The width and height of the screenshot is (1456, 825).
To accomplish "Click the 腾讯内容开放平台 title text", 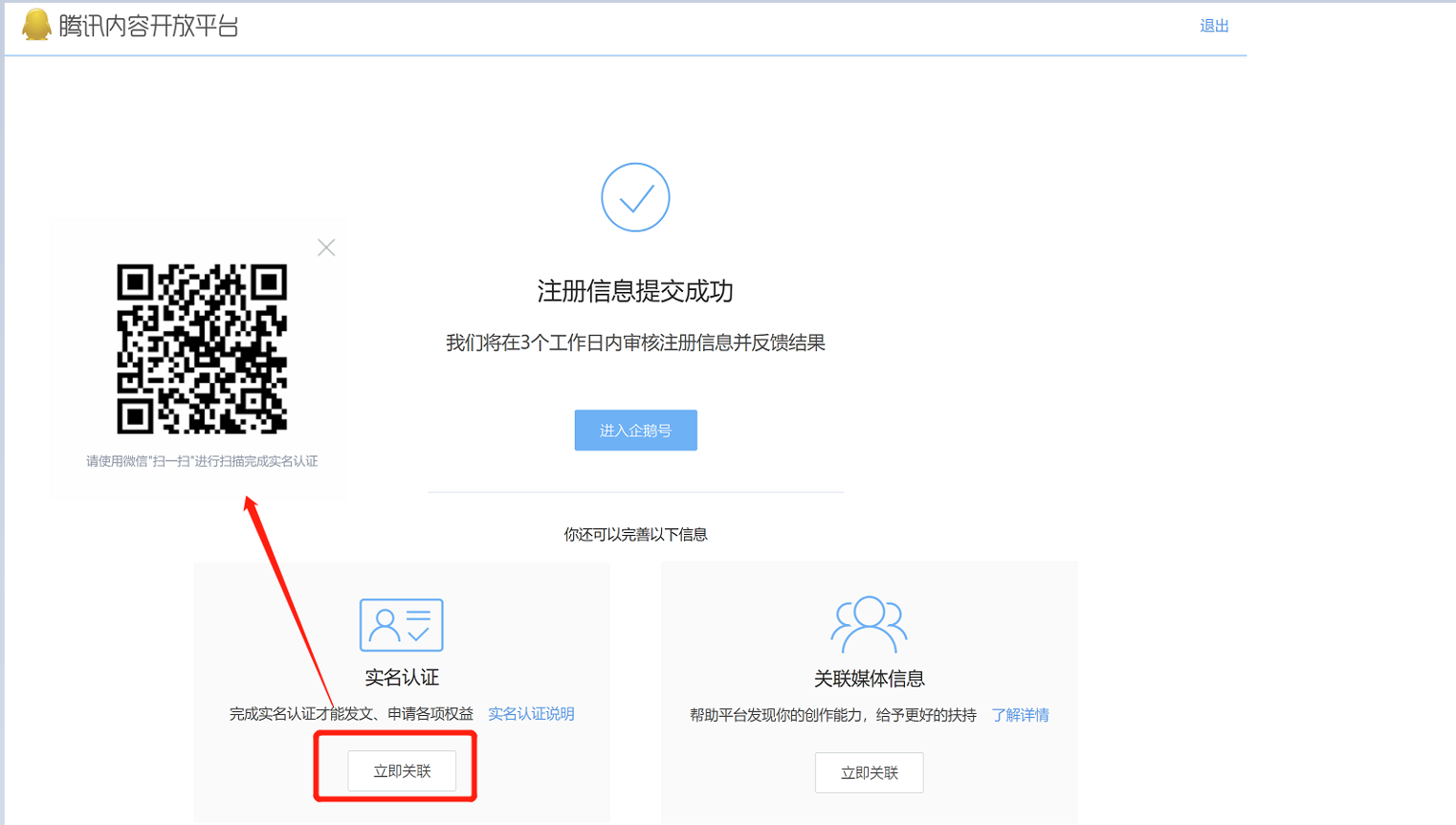I will [148, 26].
